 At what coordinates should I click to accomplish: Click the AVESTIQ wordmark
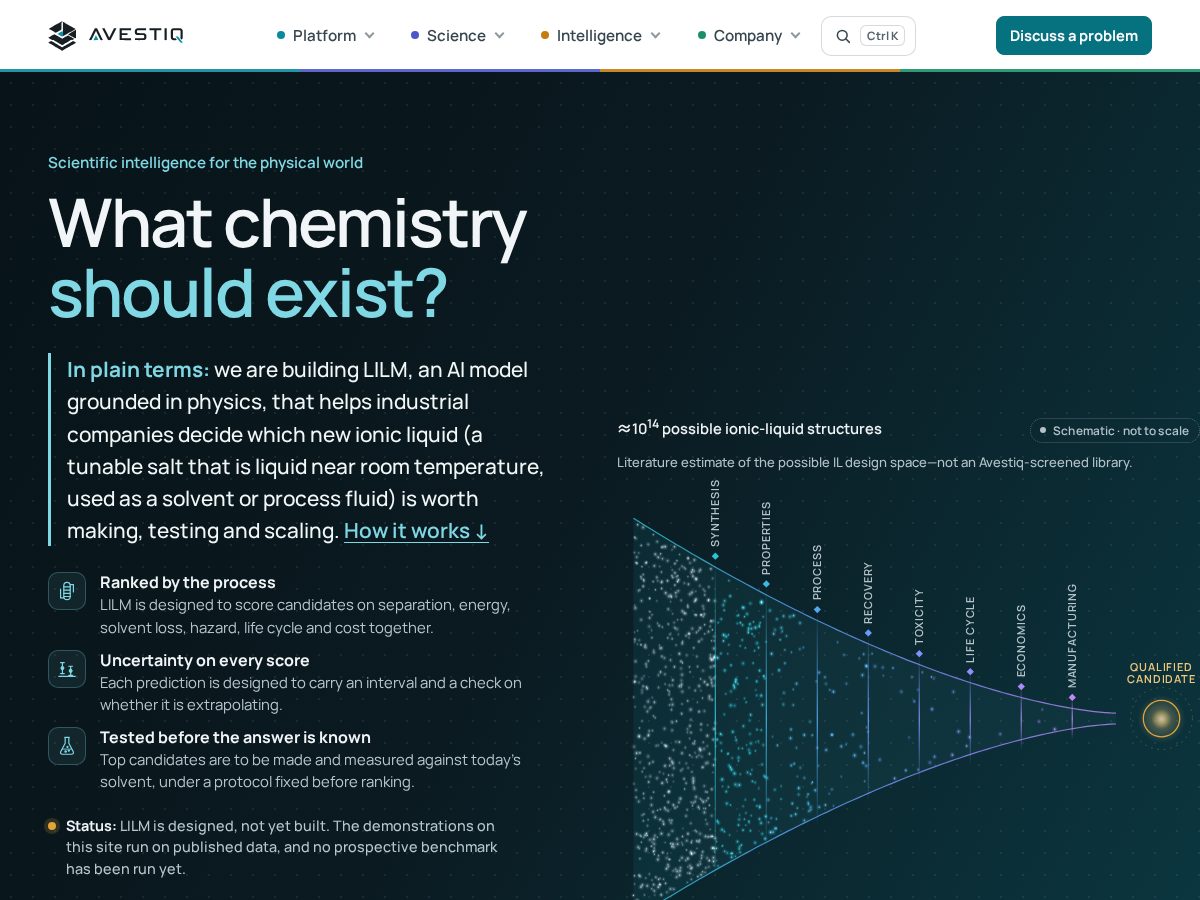point(136,36)
